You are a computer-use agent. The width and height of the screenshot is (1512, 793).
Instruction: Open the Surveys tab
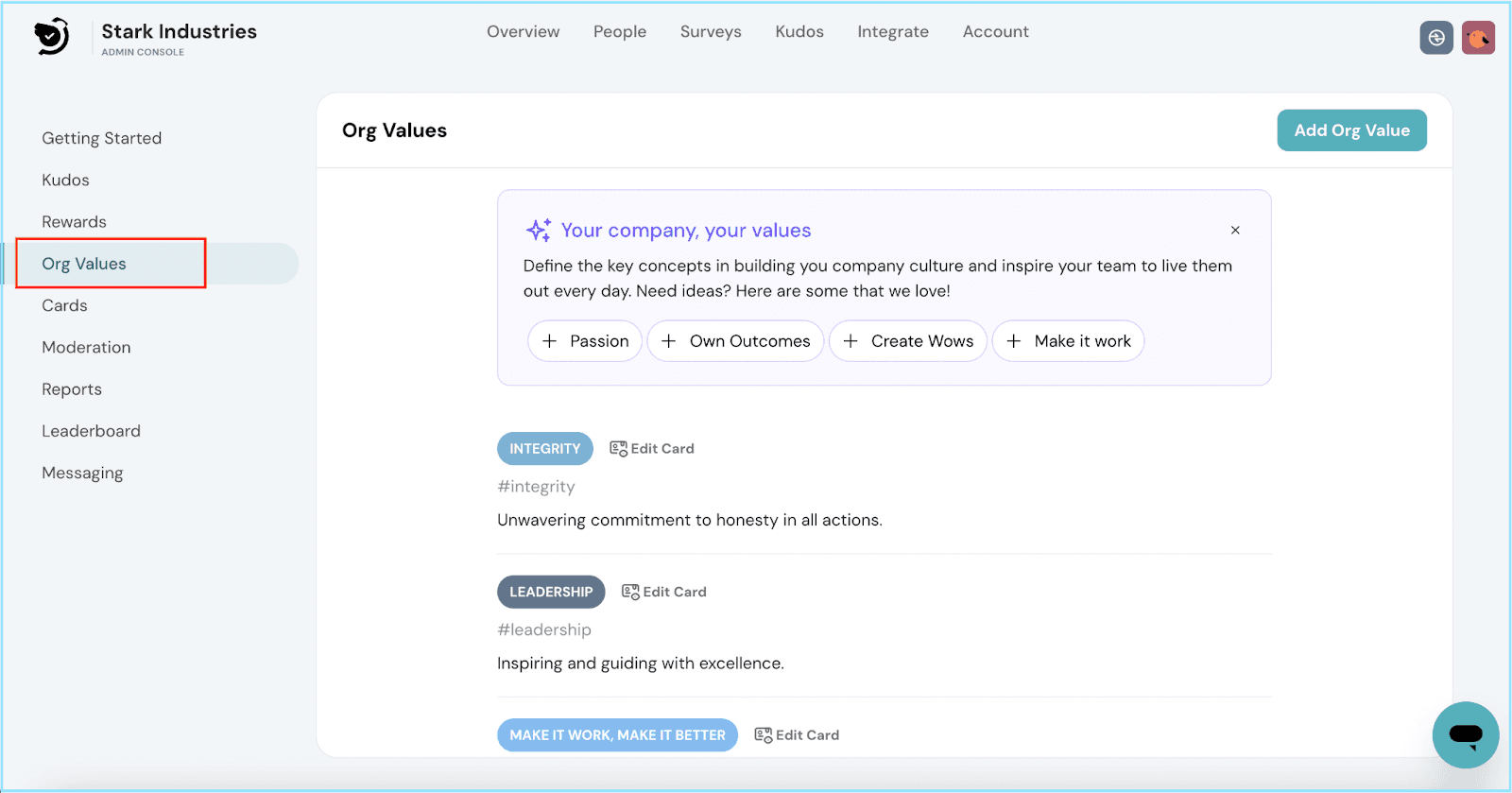[711, 31]
